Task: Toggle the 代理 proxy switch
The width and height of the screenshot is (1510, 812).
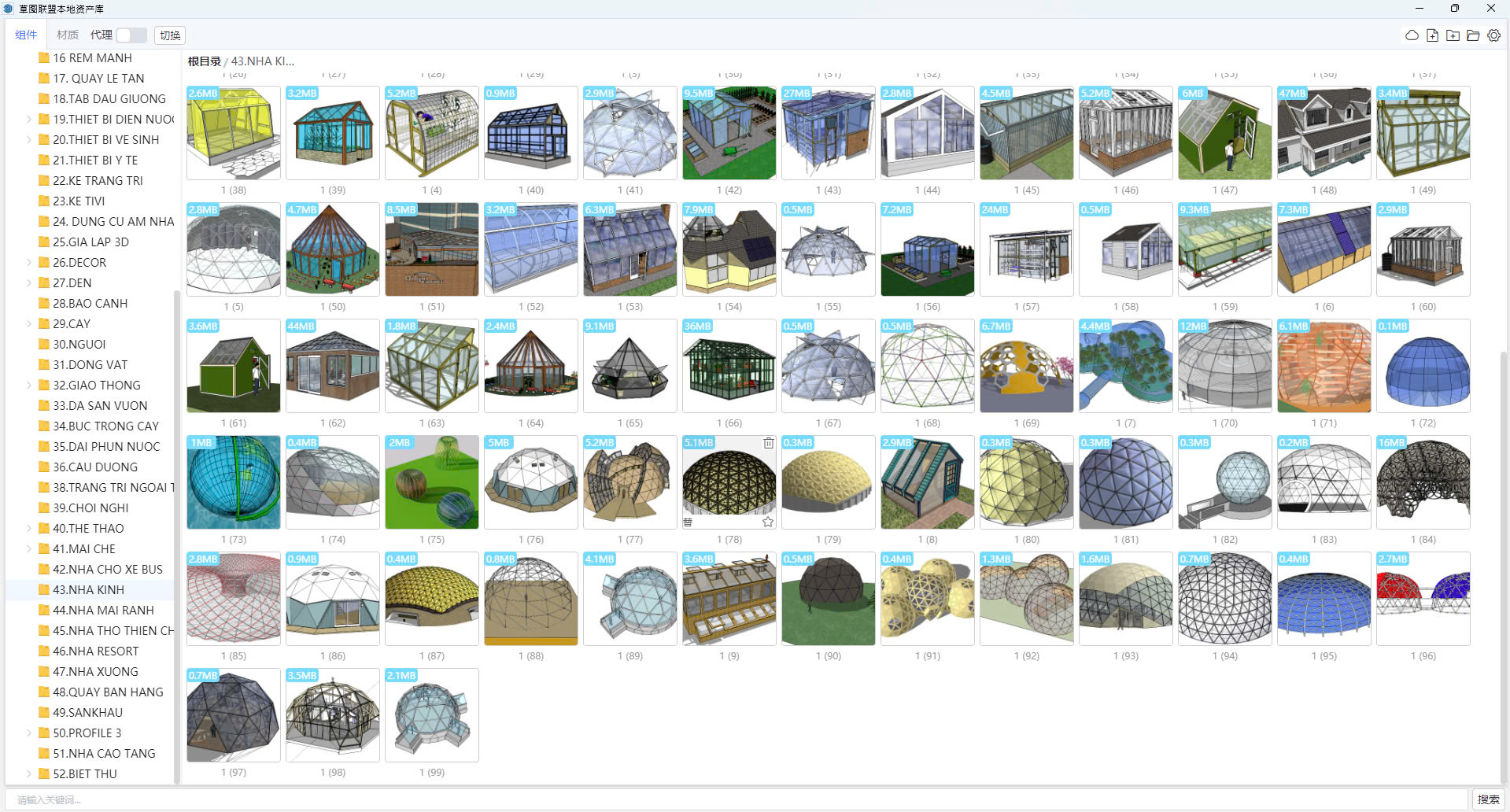Action: click(131, 35)
